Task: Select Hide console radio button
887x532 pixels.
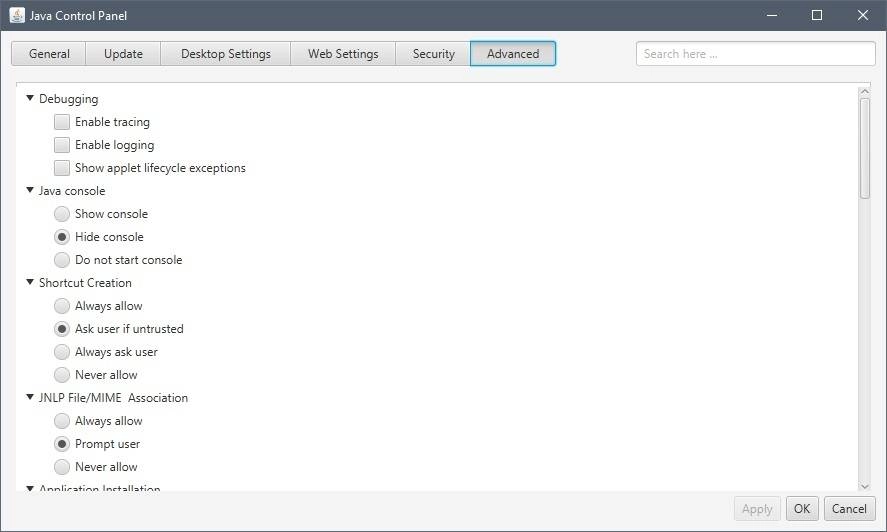Action: 62,237
